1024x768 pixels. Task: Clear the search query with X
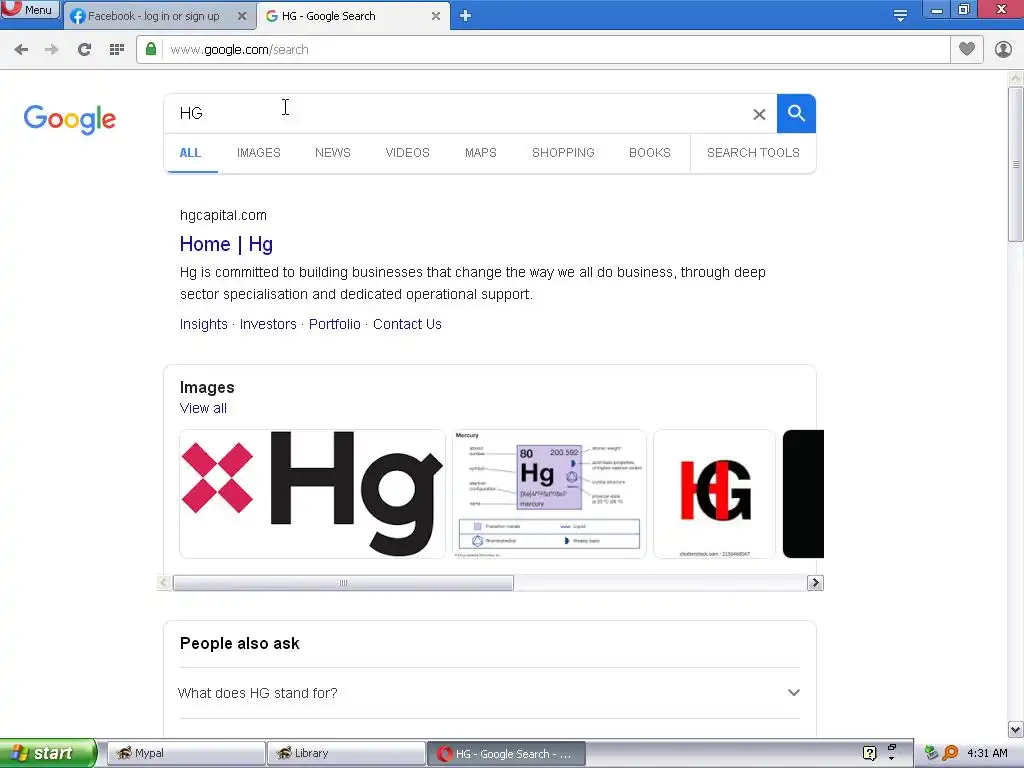coord(759,114)
